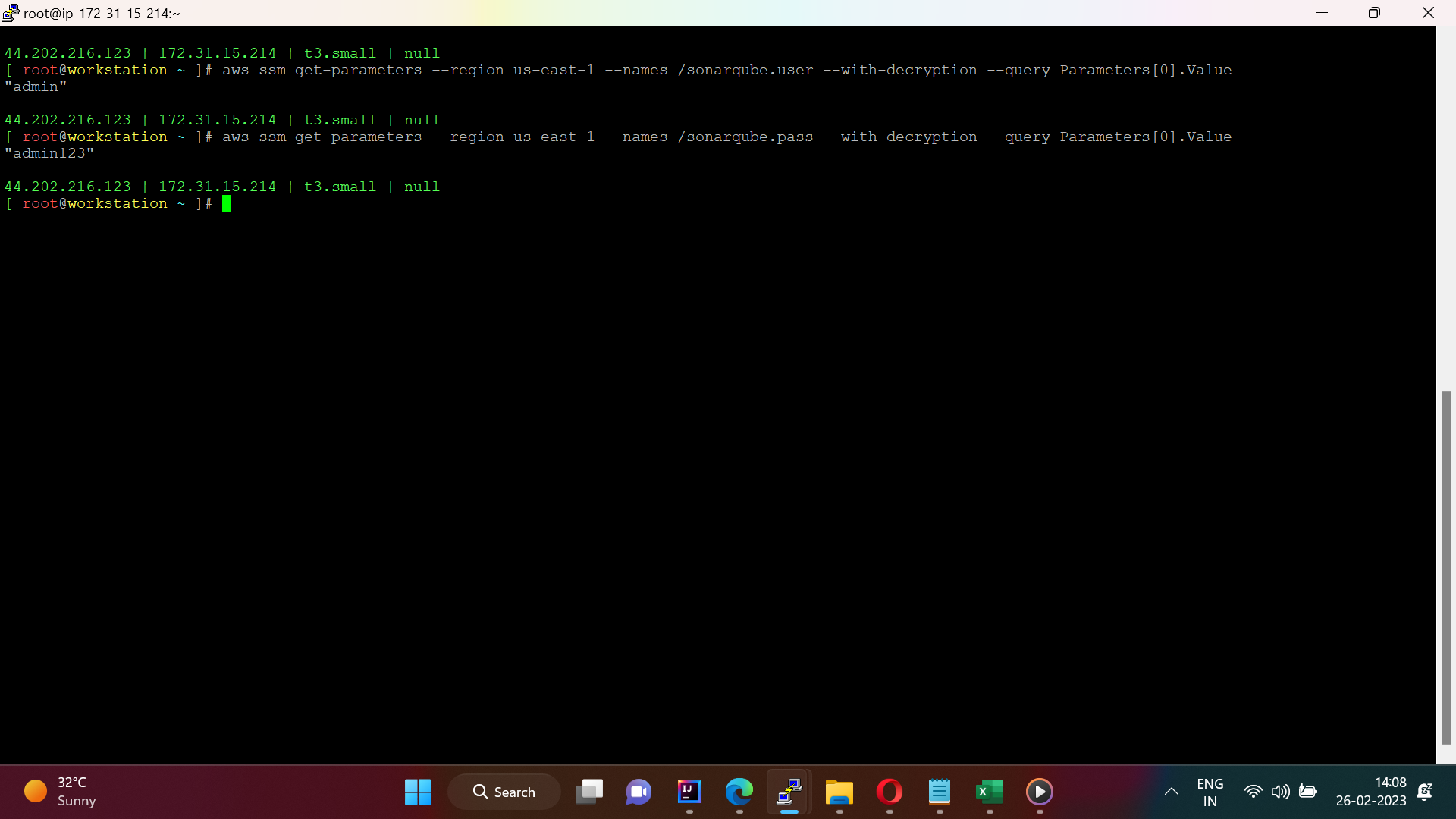Viewport: 1456px width, 819px height.
Task: Select the active PuTTY session icon
Action: [x=789, y=792]
